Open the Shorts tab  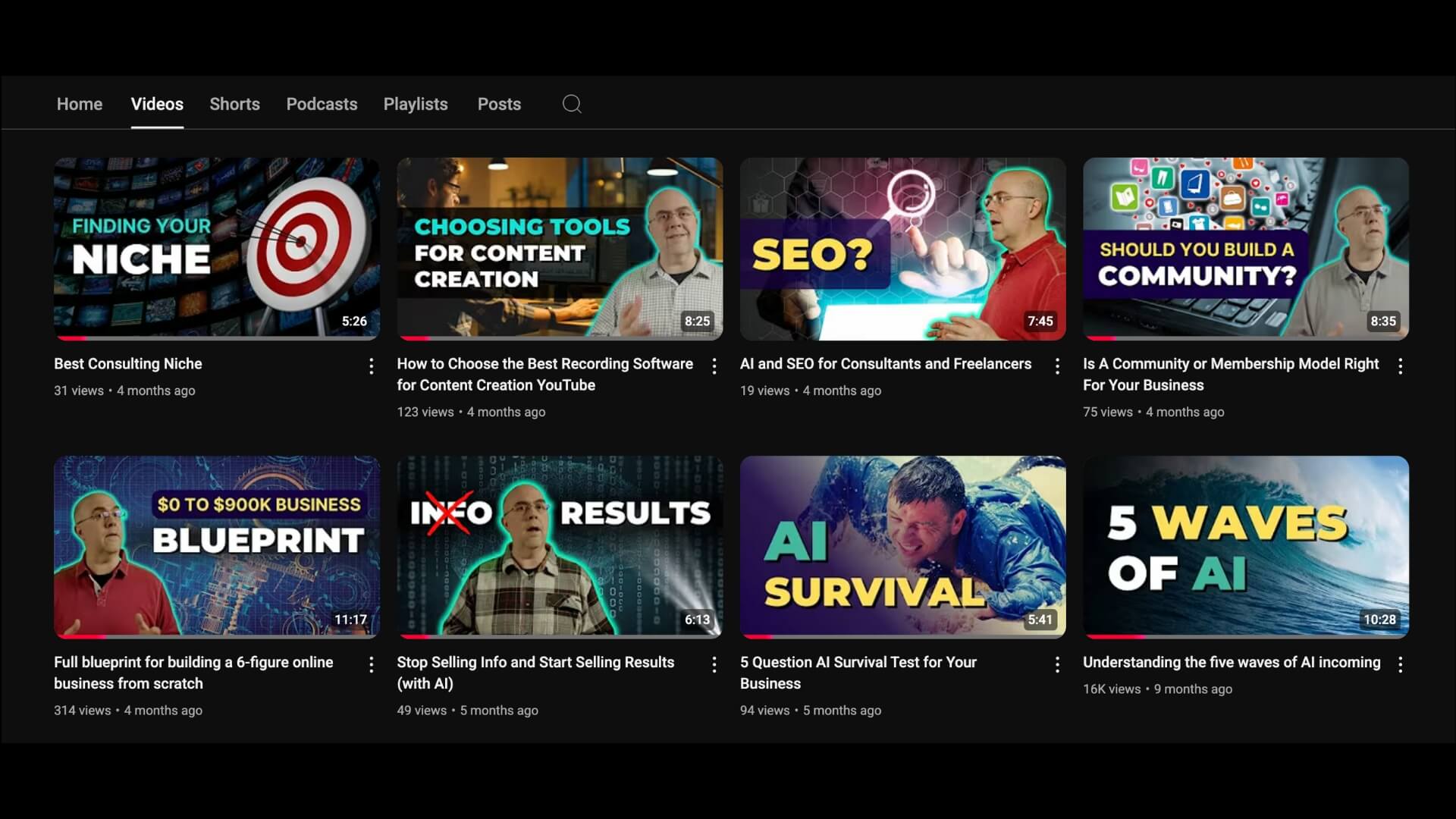click(234, 104)
